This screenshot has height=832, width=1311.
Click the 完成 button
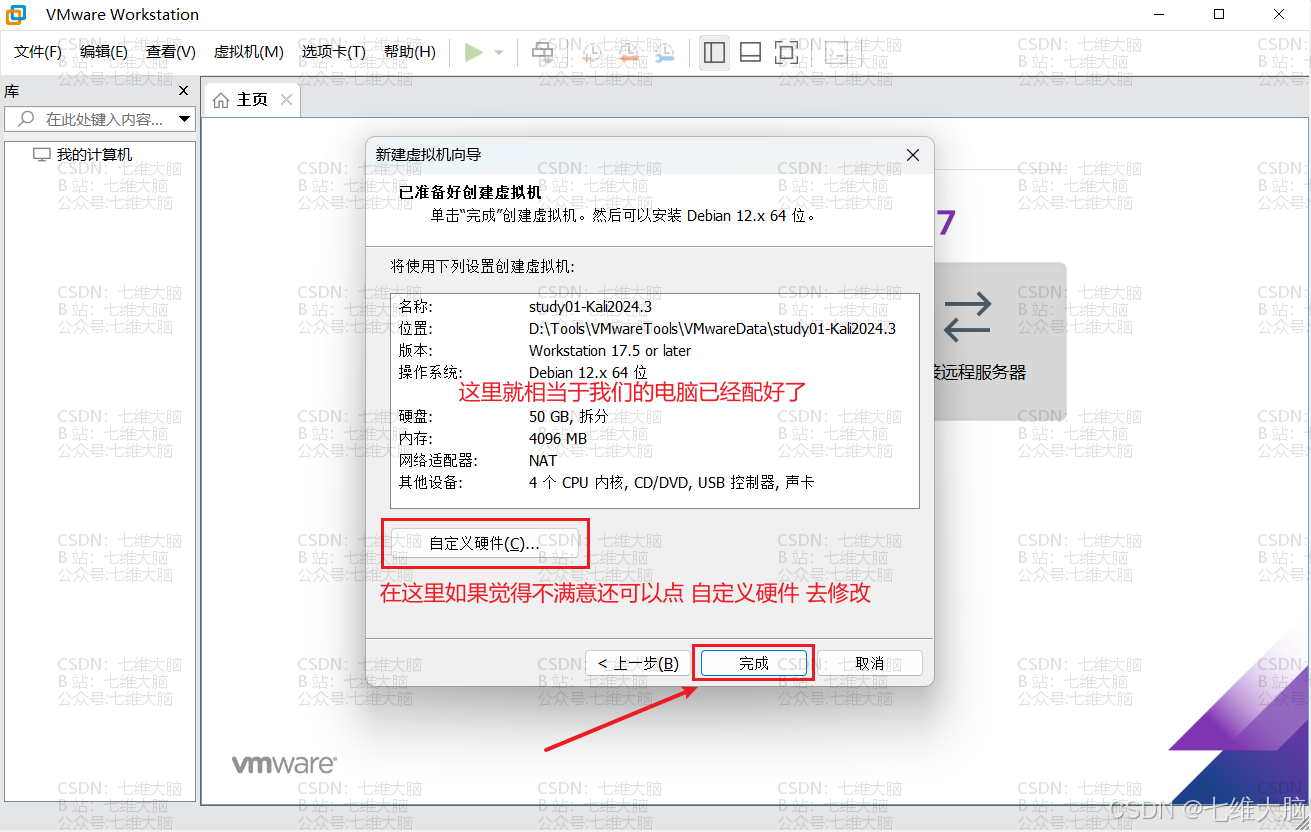(x=754, y=663)
